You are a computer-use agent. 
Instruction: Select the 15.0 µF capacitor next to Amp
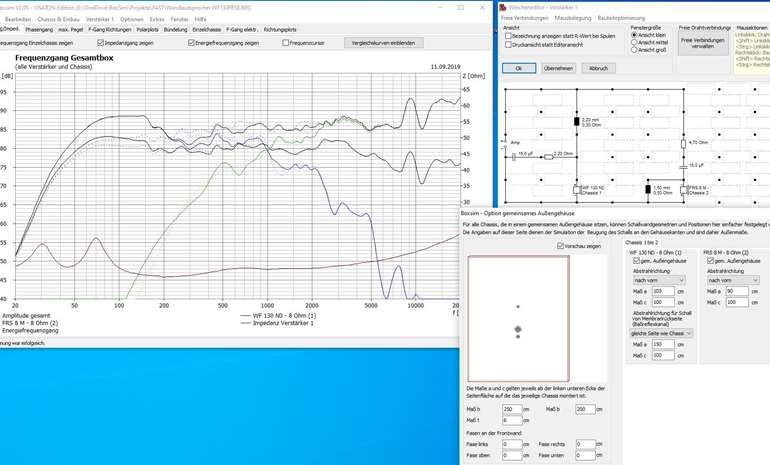pos(514,154)
